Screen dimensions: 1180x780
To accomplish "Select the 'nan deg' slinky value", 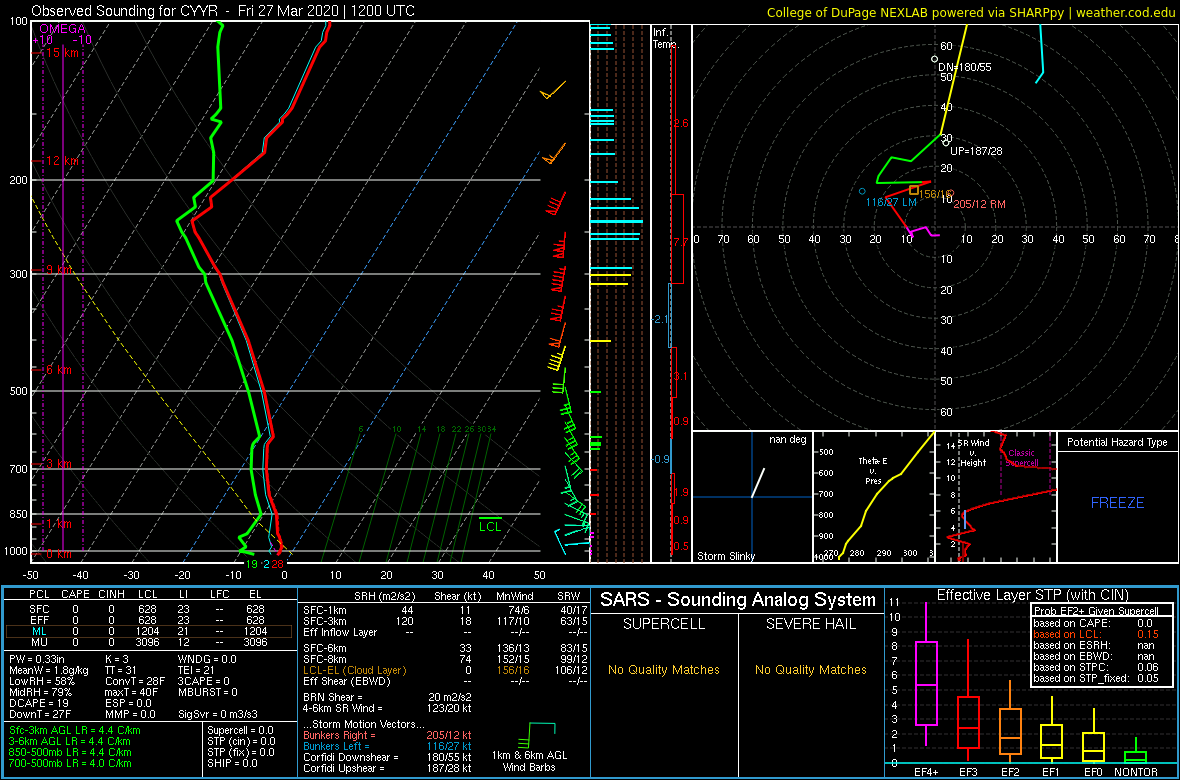I will pyautogui.click(x=787, y=440).
